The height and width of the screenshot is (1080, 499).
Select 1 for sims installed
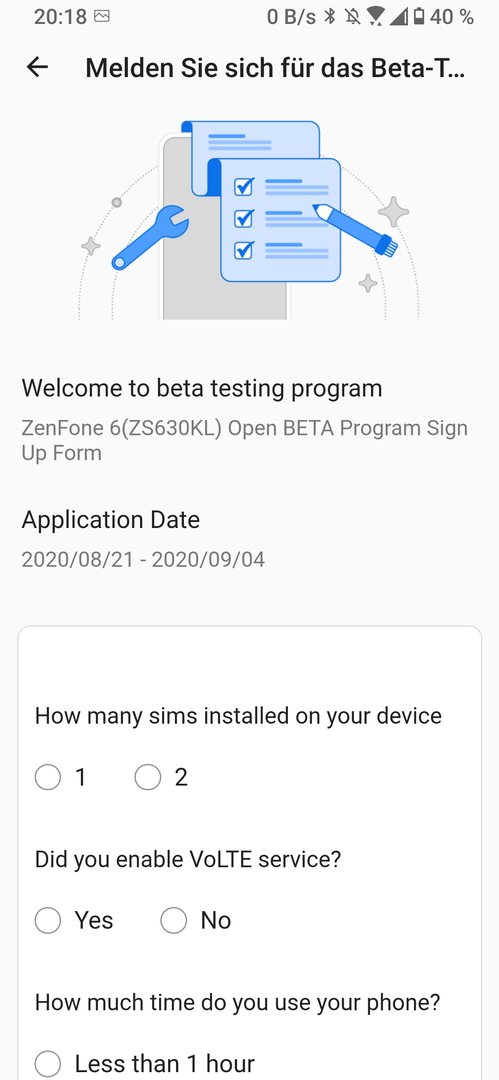click(60, 778)
